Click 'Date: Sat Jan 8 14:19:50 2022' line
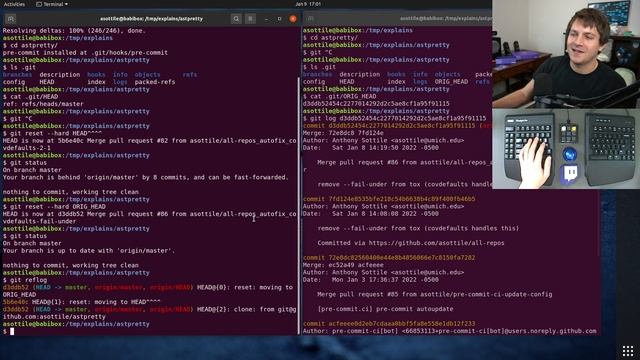This screenshot has width=640, height=360. [371, 148]
